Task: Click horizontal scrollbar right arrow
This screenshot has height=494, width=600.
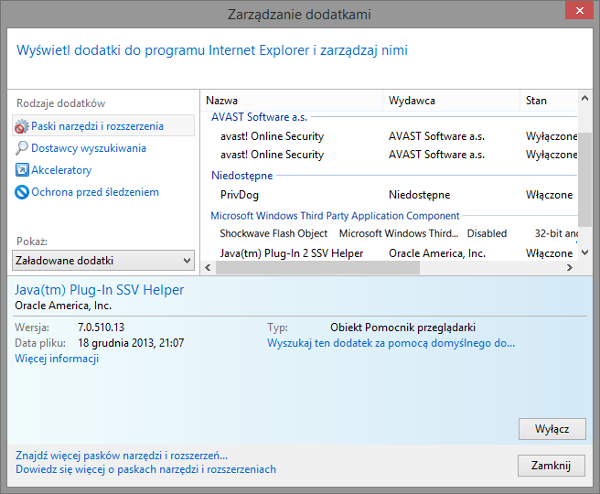Action: [570, 267]
